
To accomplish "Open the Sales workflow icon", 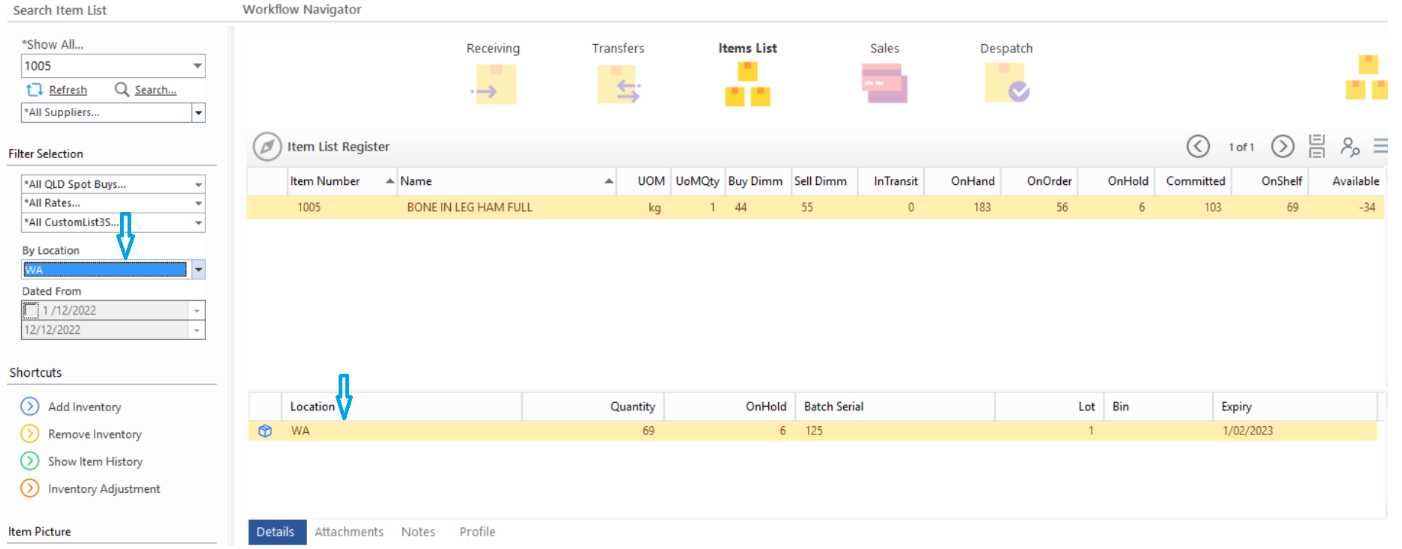I will [884, 84].
